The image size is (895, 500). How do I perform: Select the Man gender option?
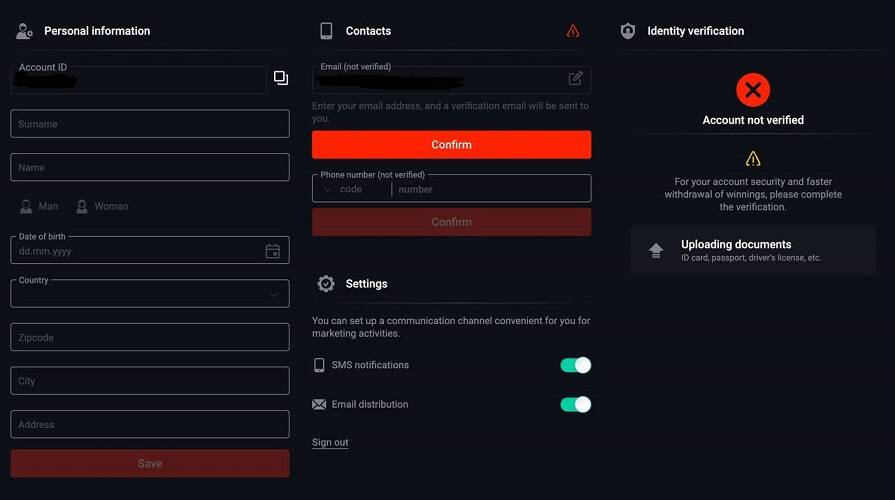[39, 206]
